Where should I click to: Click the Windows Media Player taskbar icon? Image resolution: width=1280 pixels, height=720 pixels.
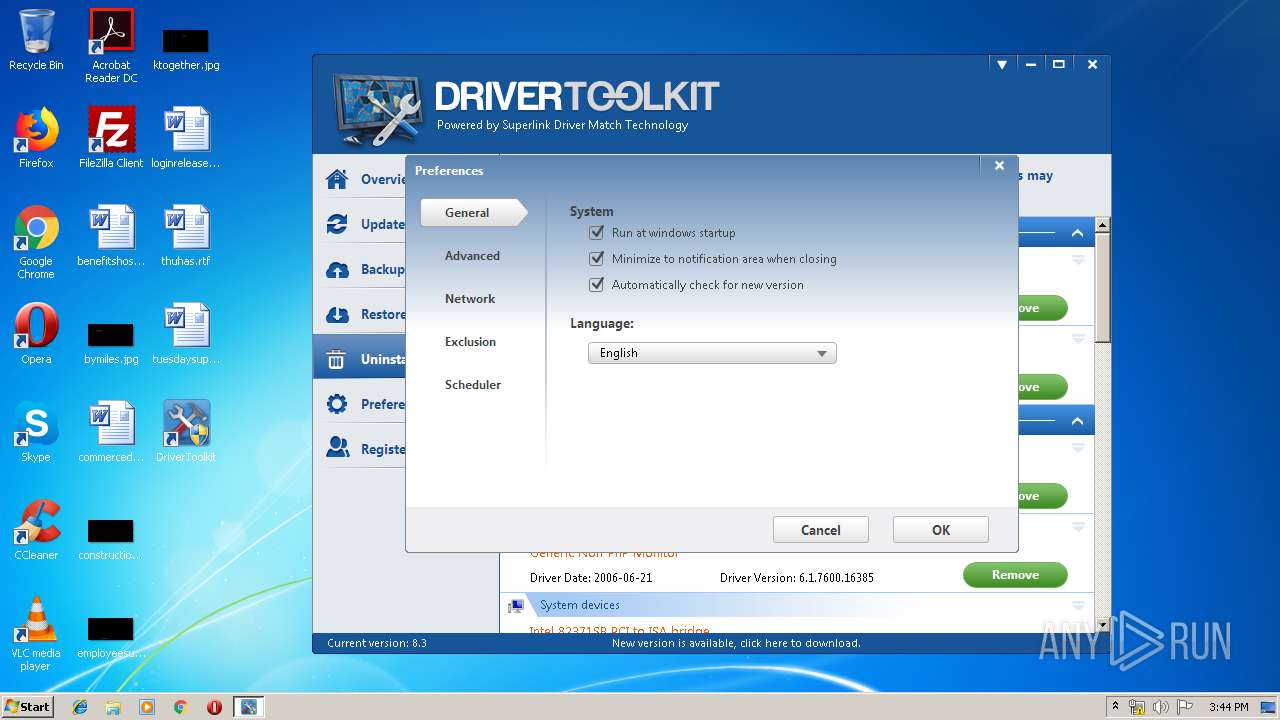click(147, 707)
